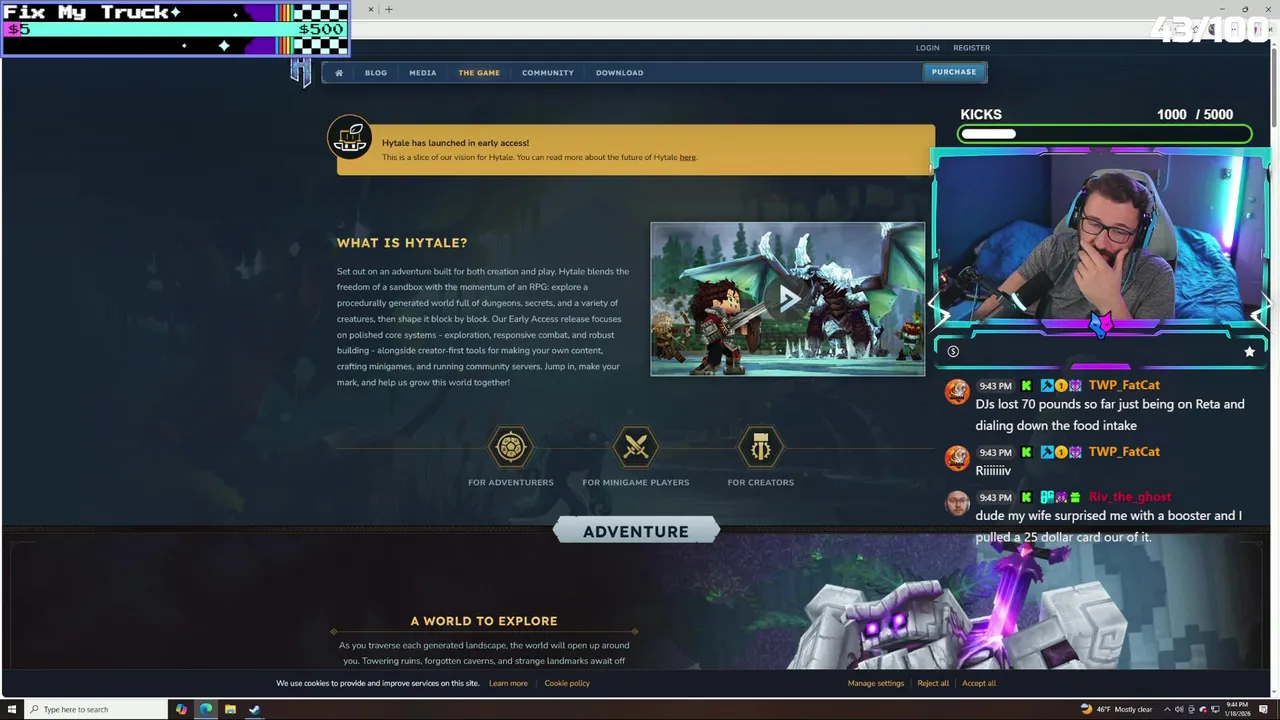
Task: Open the For Minigame Players crossed-swords icon
Action: point(636,447)
